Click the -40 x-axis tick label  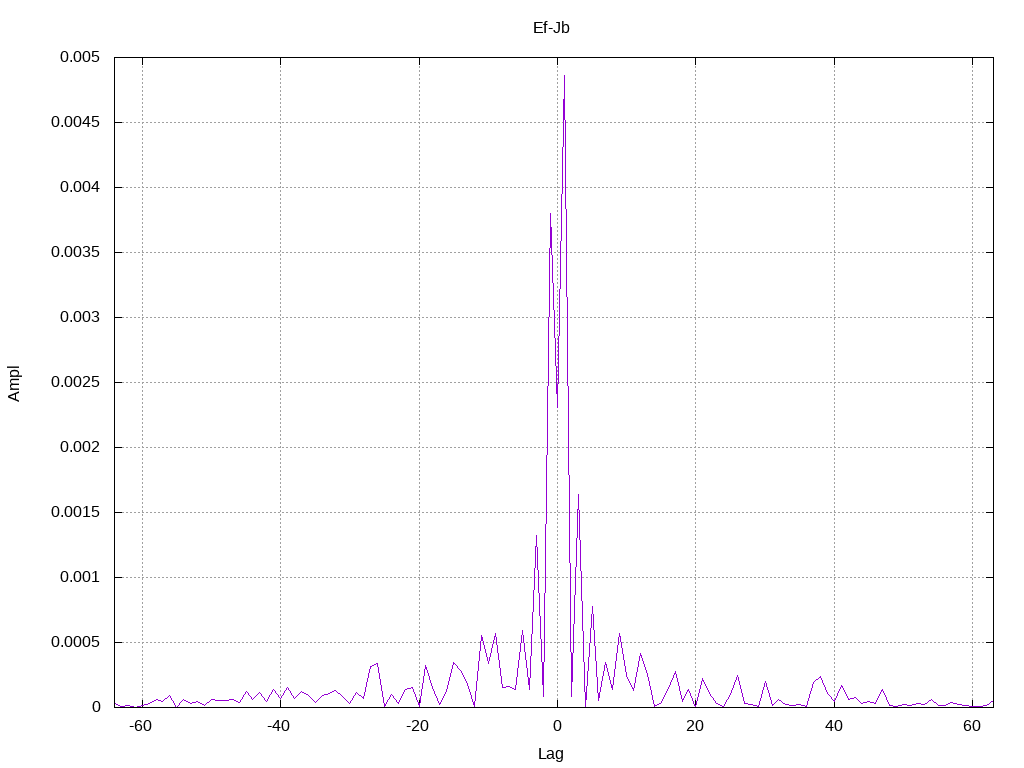[x=279, y=726]
